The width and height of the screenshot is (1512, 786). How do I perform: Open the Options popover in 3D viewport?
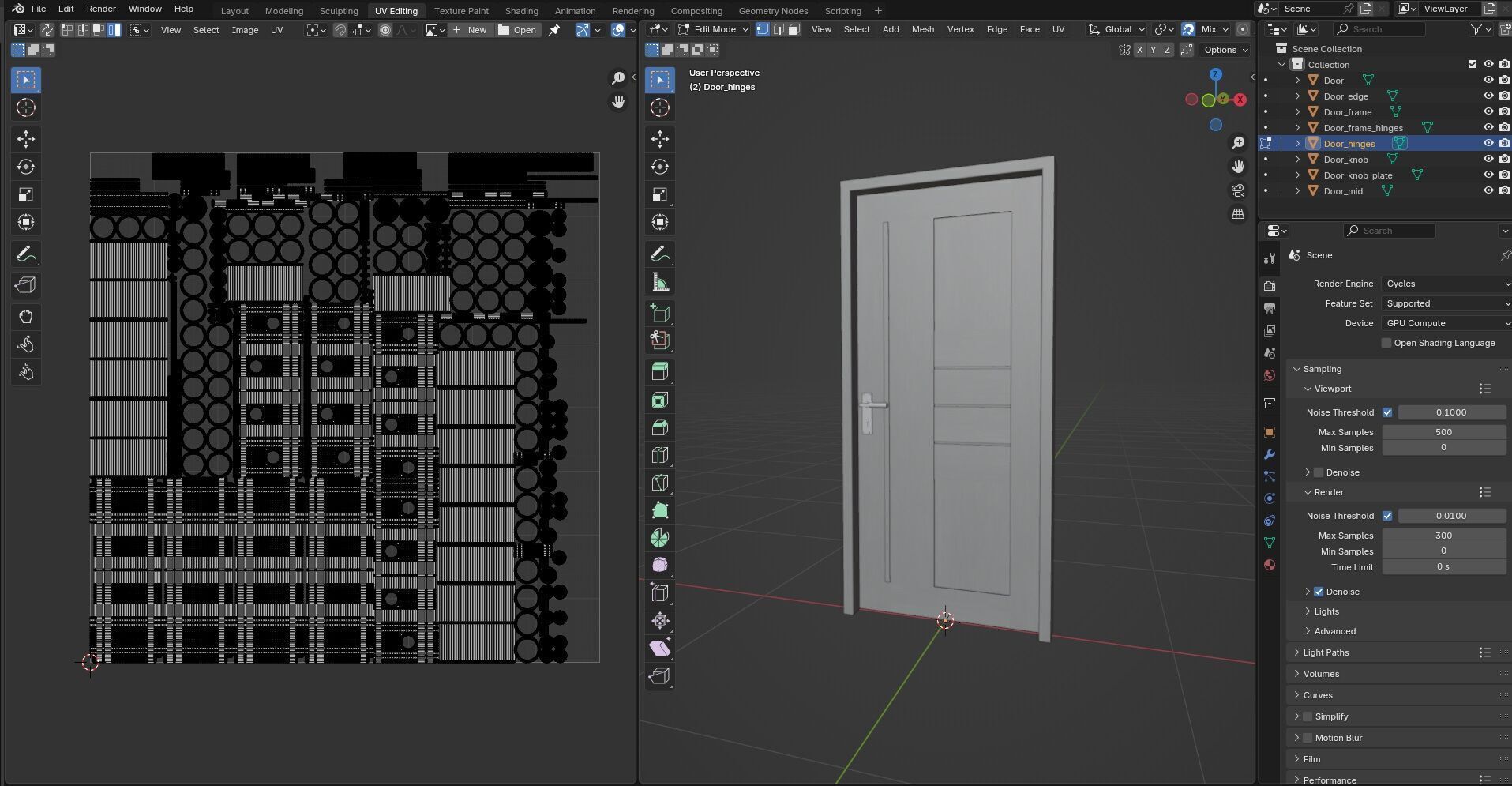pos(1225,50)
